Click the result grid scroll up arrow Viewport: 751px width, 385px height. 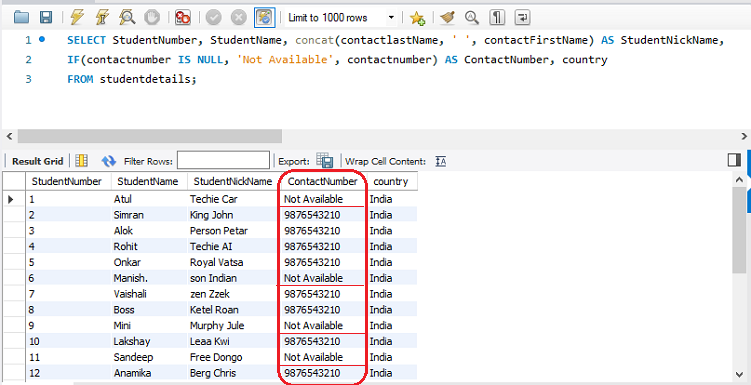[x=739, y=180]
